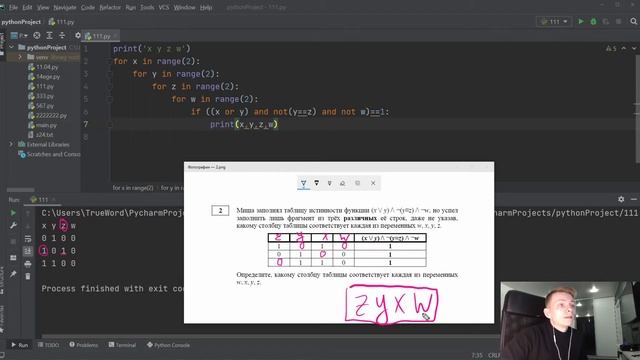Viewport: 640px width, 360px height.
Task: Select the pencil tool in Photos
Action: 316,183
